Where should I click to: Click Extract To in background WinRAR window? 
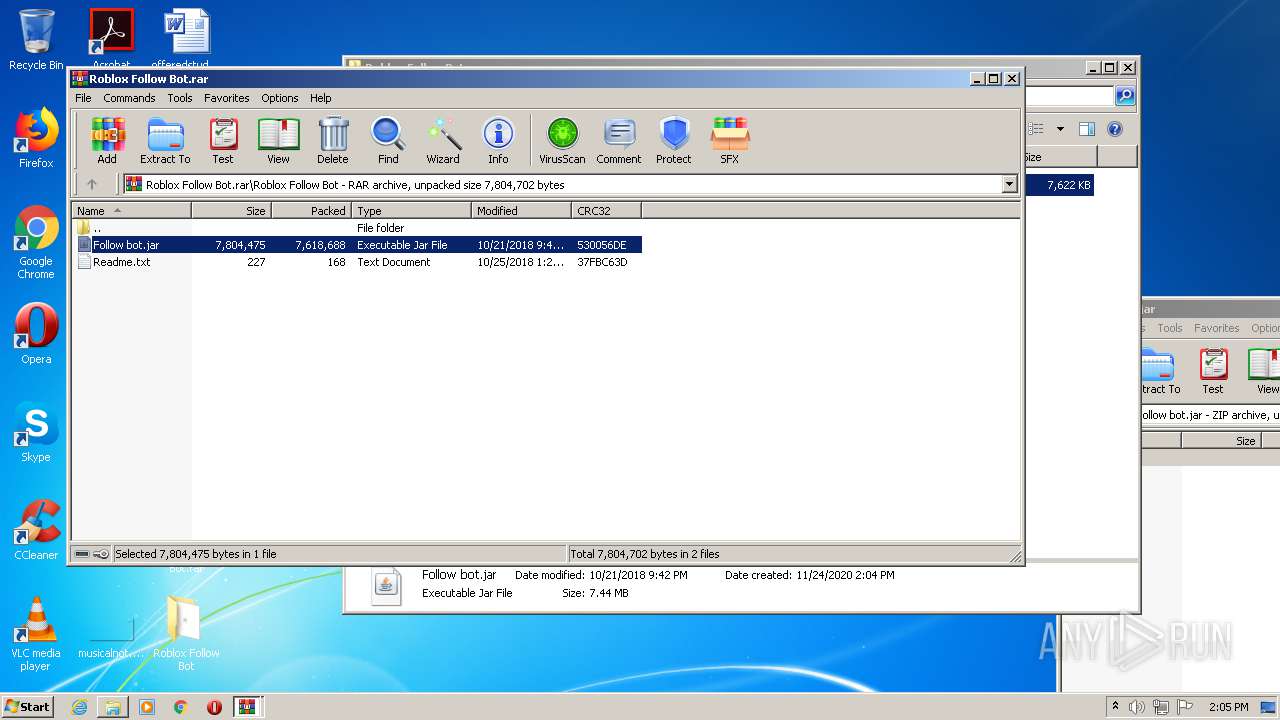tap(1160, 371)
